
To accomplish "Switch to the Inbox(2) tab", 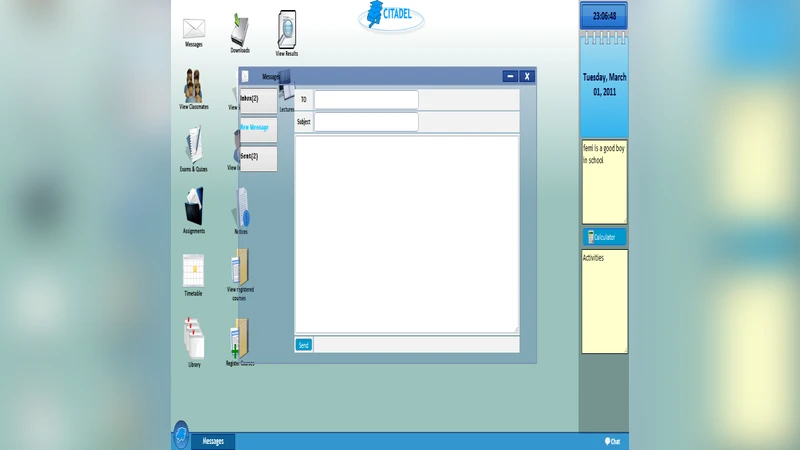I will click(x=258, y=99).
